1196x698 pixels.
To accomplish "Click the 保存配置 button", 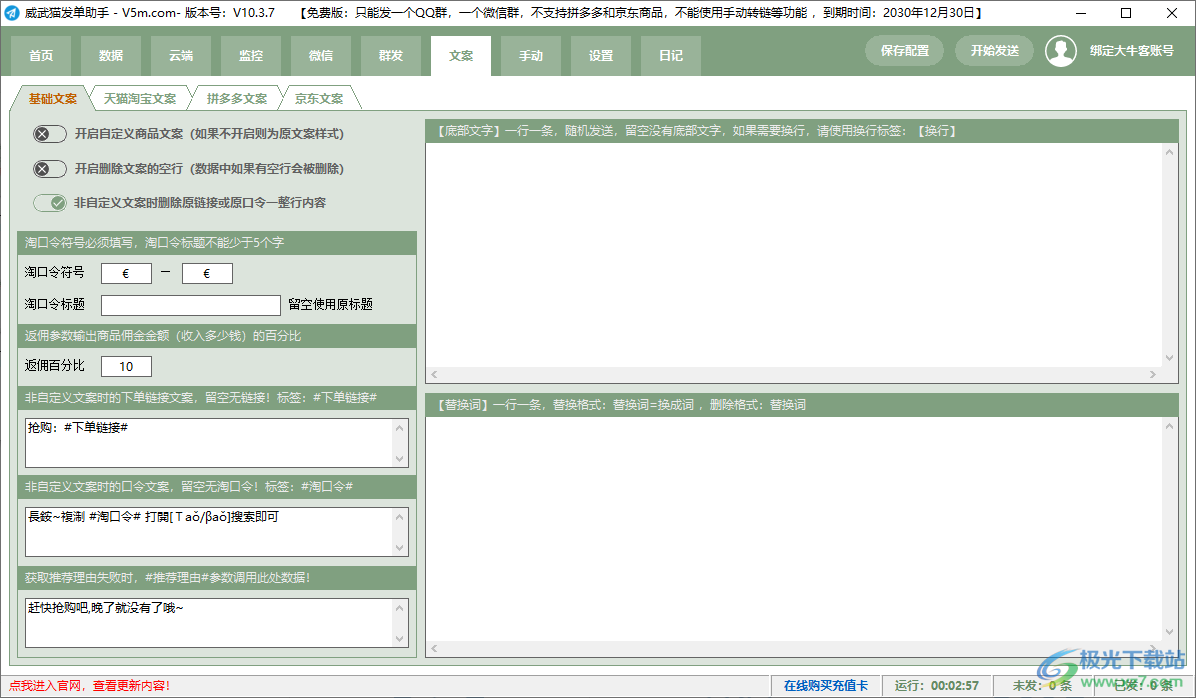I will tap(905, 51).
